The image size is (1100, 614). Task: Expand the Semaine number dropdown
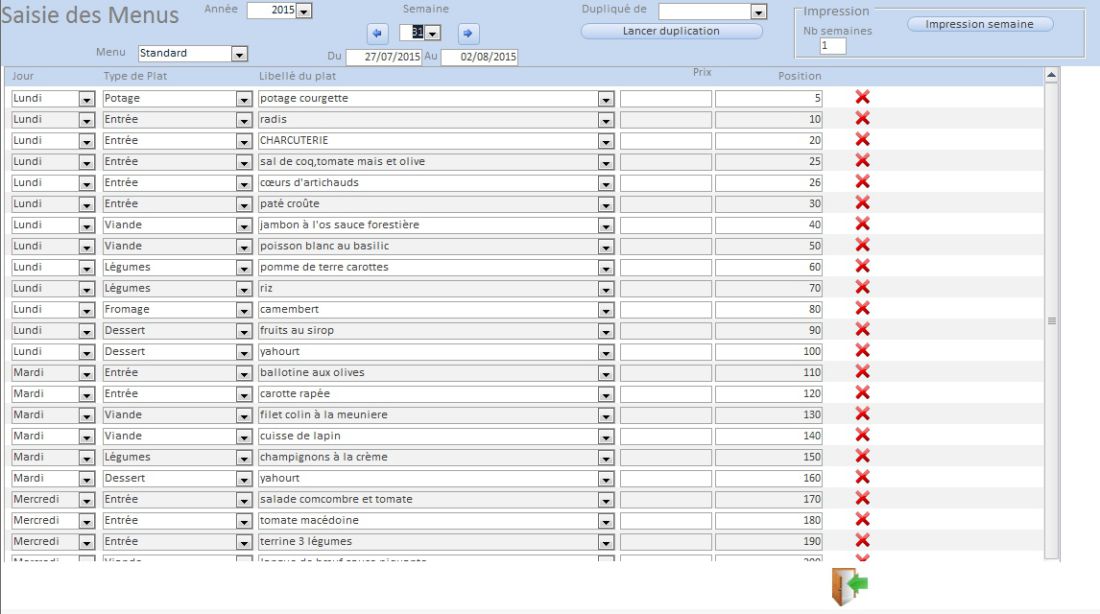click(433, 33)
